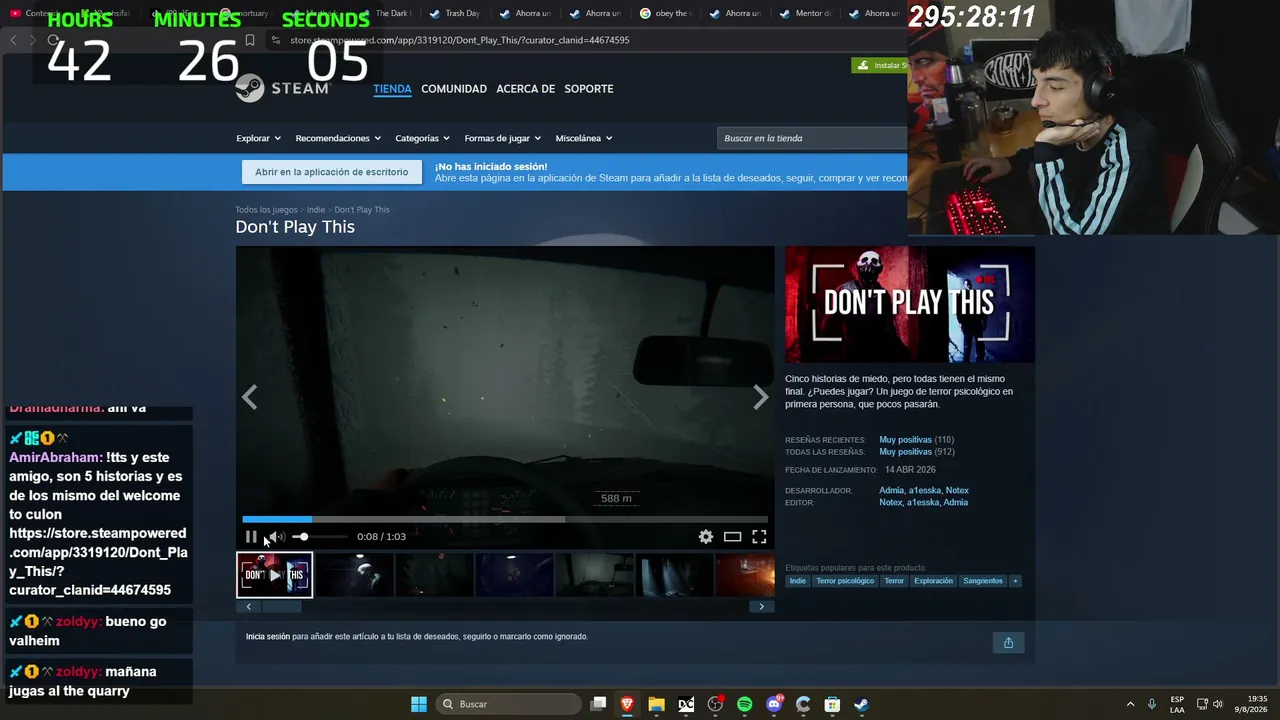
Task: Open all reviews Muy positivas link
Action: pos(905,452)
